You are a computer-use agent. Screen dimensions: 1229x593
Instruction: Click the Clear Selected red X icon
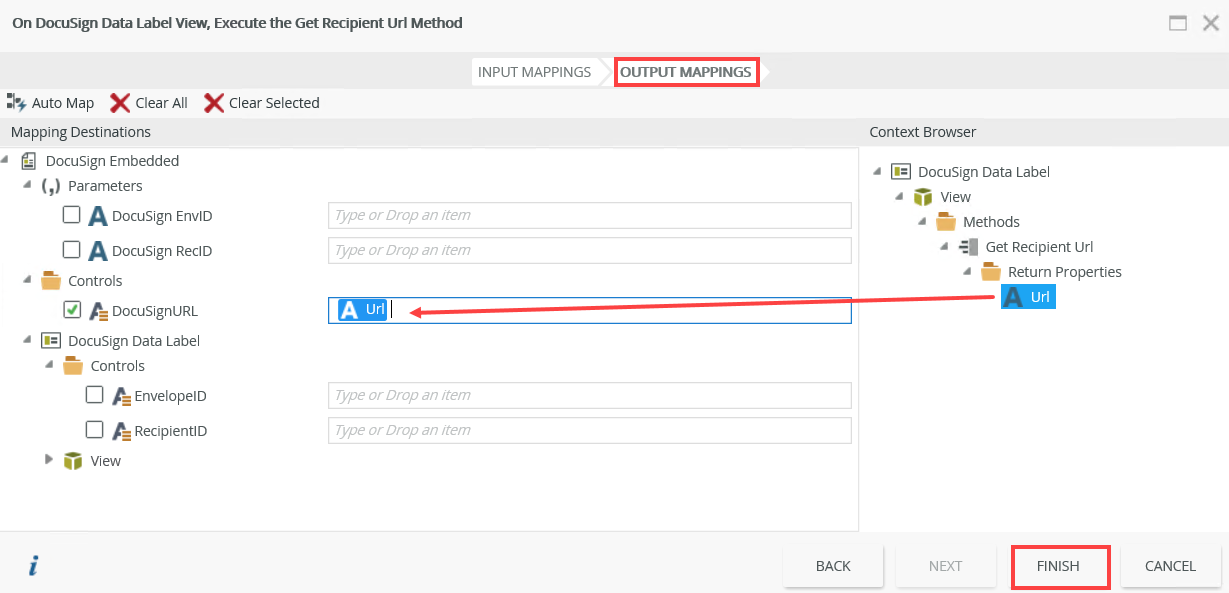pyautogui.click(x=214, y=102)
